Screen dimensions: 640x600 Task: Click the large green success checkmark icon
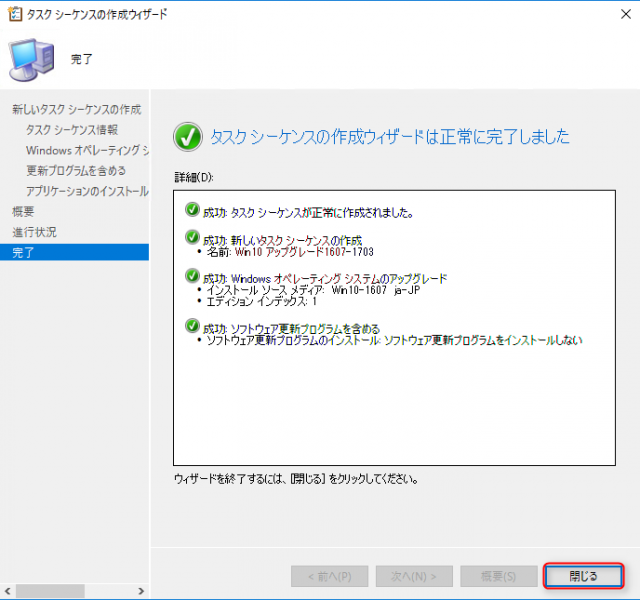pos(186,137)
